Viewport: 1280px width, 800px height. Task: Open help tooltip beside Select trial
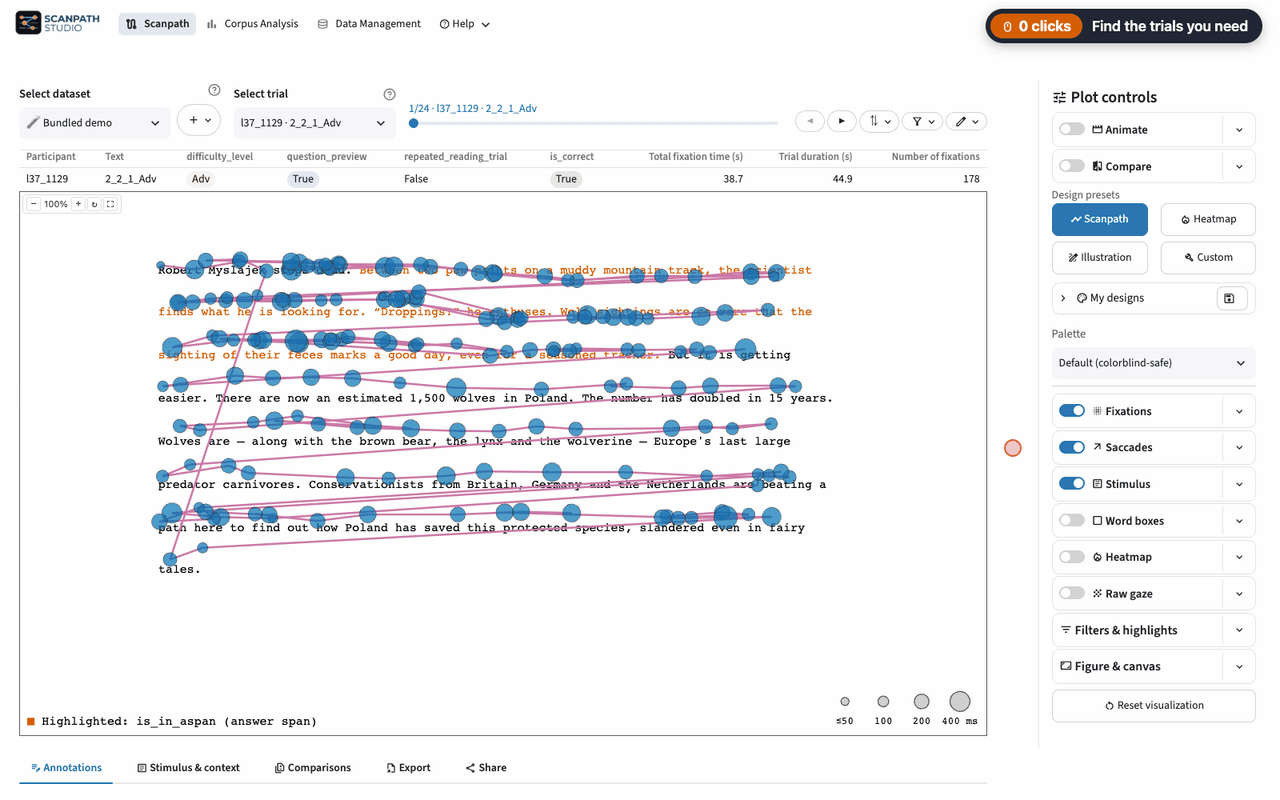click(x=389, y=94)
